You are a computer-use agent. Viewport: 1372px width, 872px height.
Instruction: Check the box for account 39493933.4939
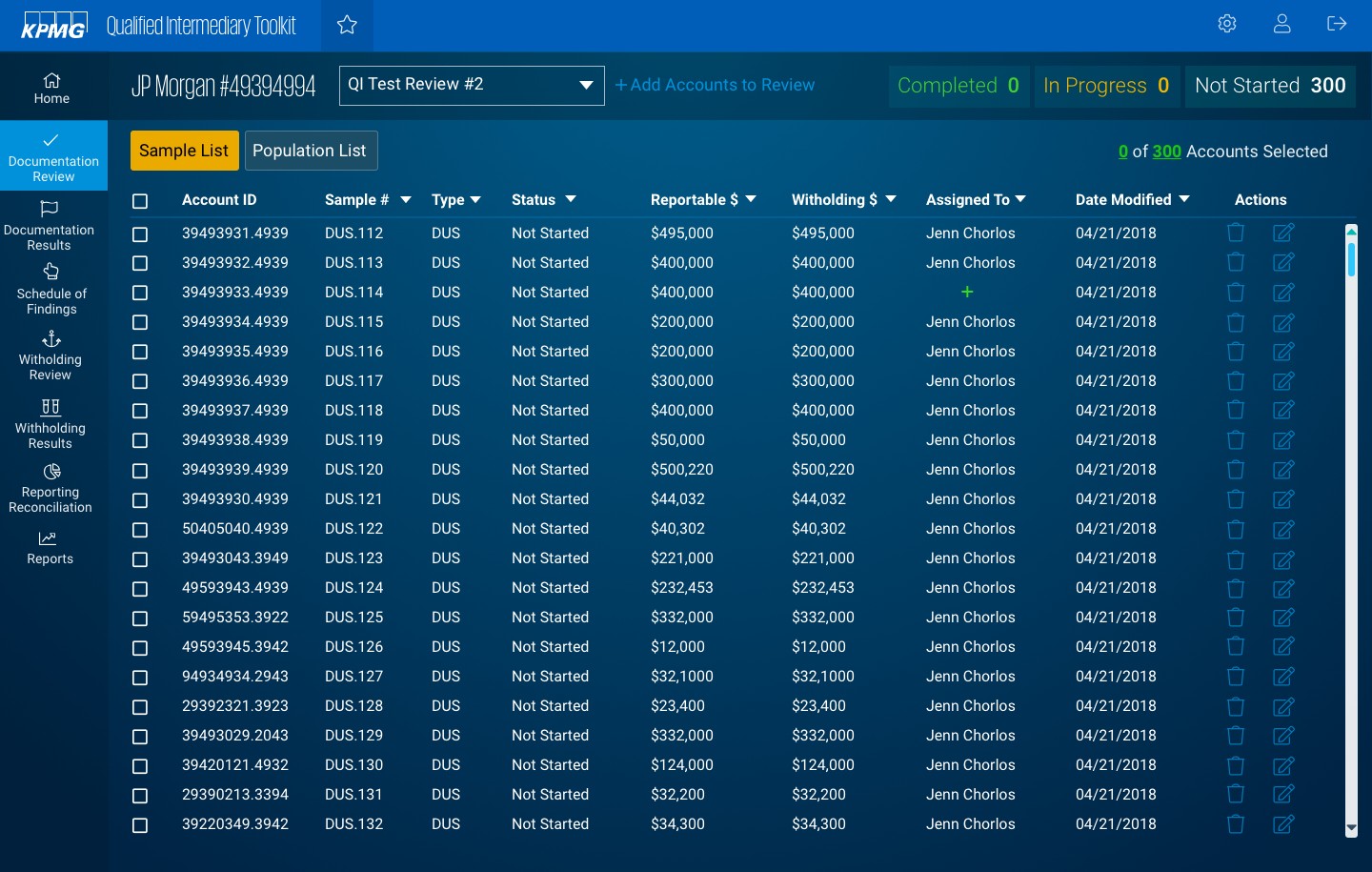point(140,293)
